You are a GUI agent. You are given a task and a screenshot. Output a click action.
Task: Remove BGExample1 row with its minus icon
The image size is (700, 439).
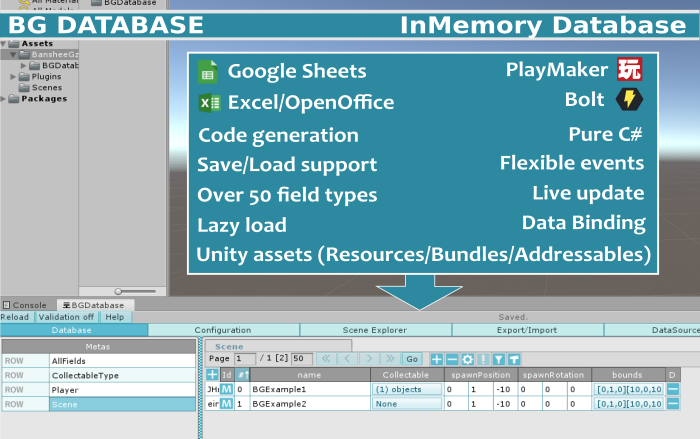673,388
